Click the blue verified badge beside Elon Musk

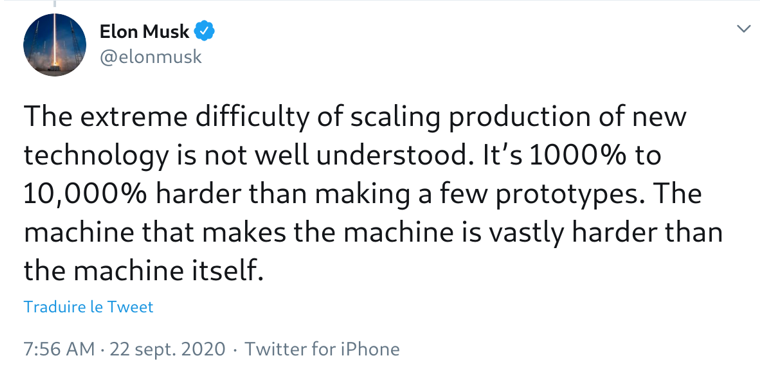coord(204,31)
